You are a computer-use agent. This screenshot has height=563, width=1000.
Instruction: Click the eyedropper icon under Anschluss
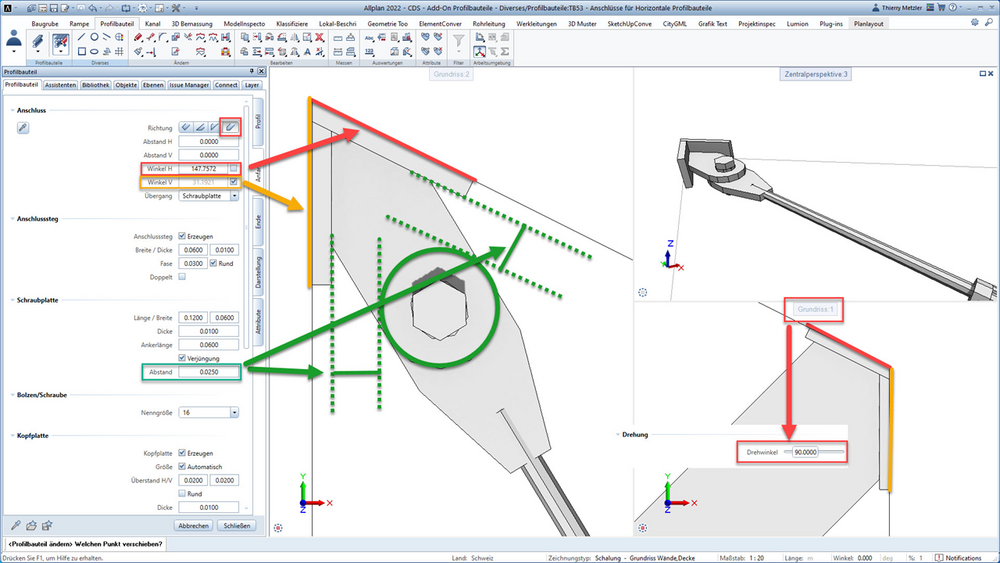[x=23, y=128]
